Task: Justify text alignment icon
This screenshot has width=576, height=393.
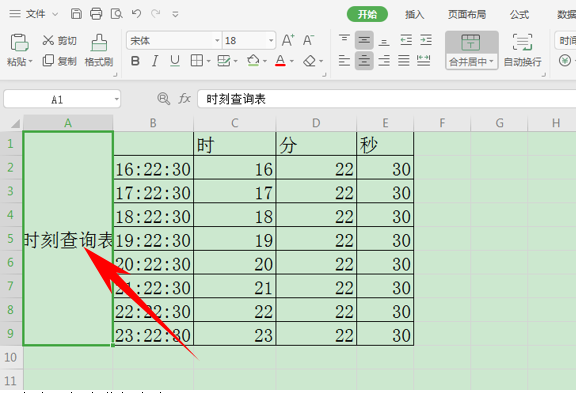Action: pyautogui.click(x=404, y=60)
